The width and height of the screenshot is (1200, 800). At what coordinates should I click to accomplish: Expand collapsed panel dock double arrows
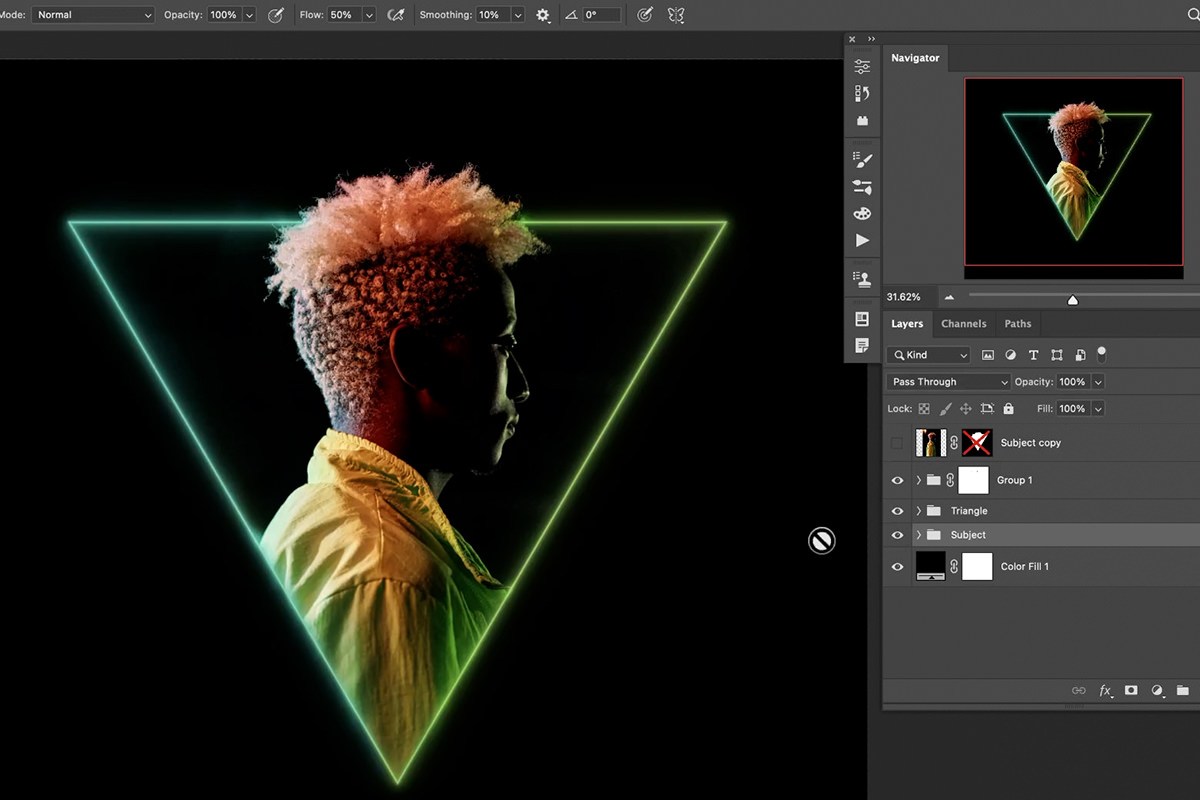(x=871, y=39)
